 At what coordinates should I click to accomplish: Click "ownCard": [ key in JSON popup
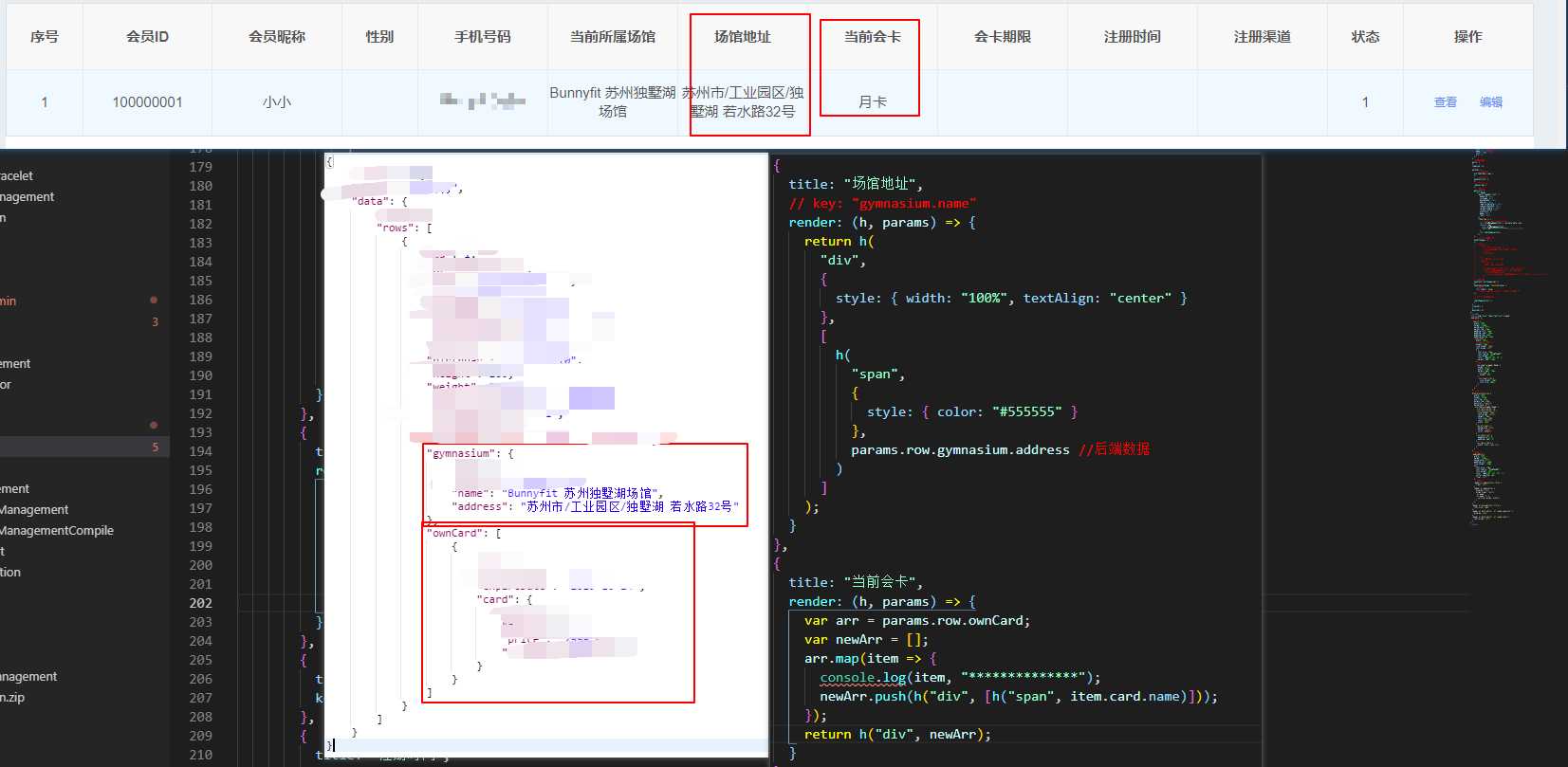click(x=464, y=534)
